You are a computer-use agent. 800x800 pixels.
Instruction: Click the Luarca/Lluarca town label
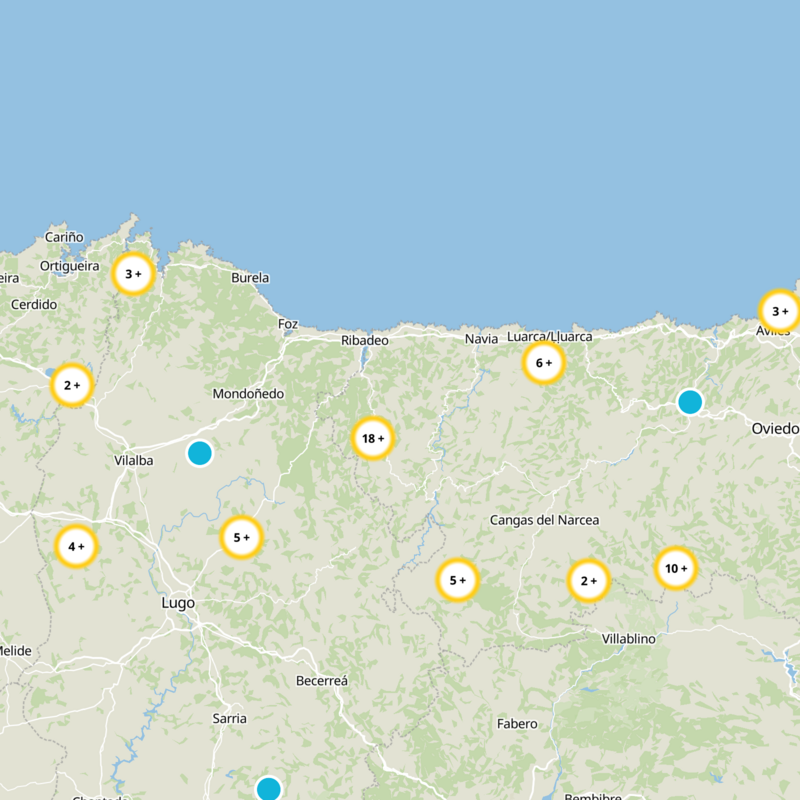549,337
